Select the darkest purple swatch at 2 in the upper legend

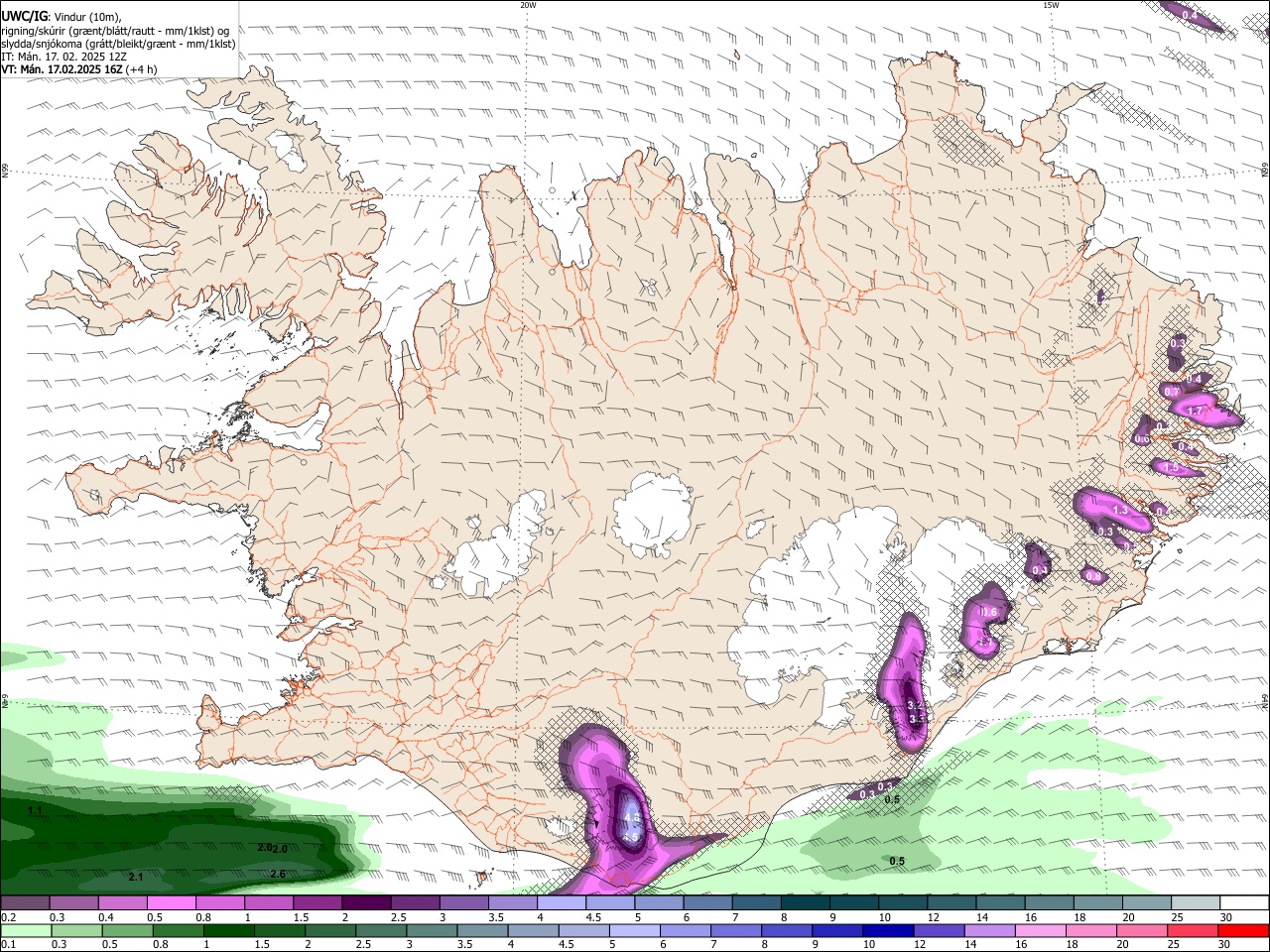(x=365, y=903)
